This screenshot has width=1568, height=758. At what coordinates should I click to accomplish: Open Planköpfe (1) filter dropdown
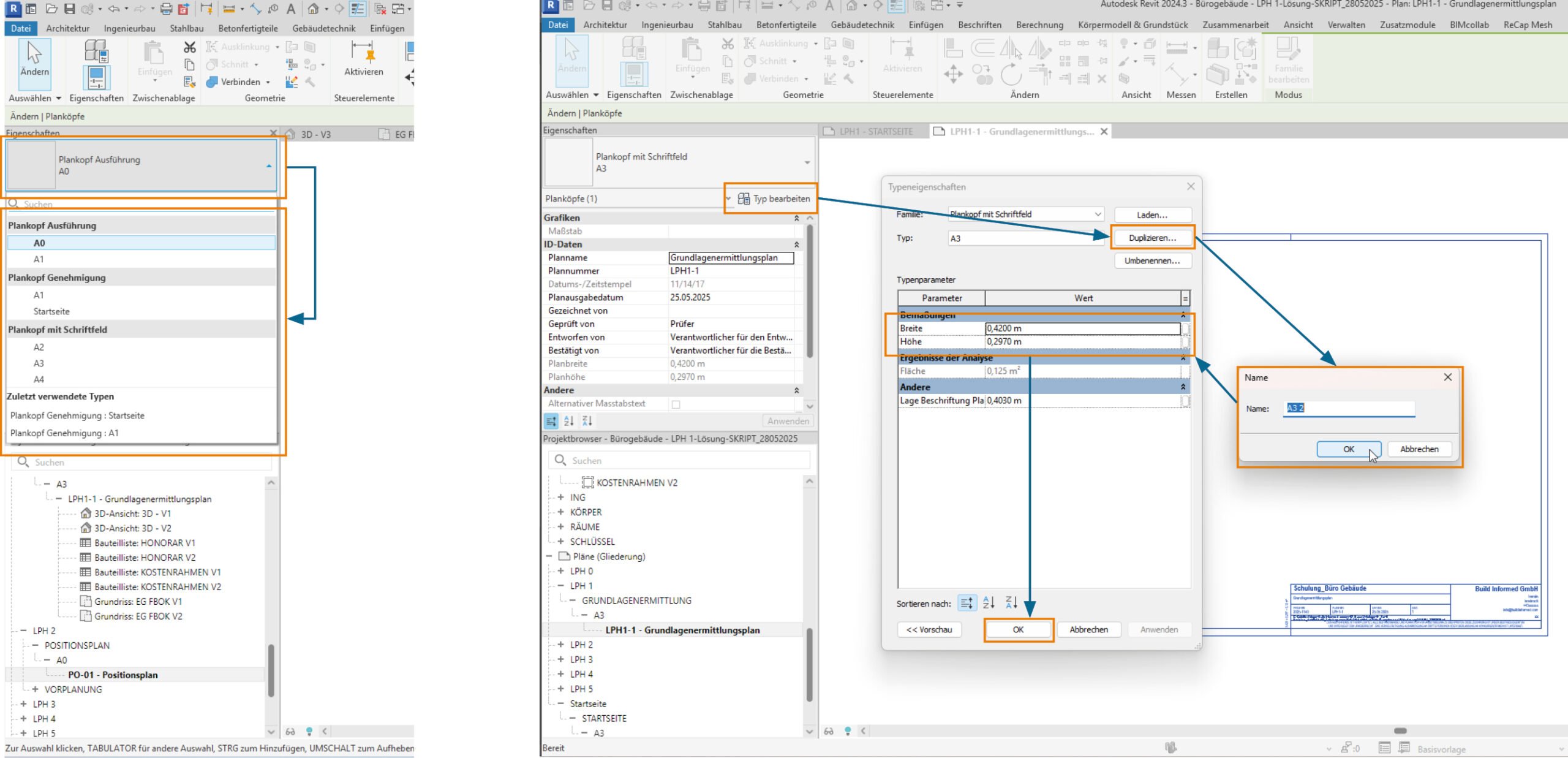[x=728, y=199]
